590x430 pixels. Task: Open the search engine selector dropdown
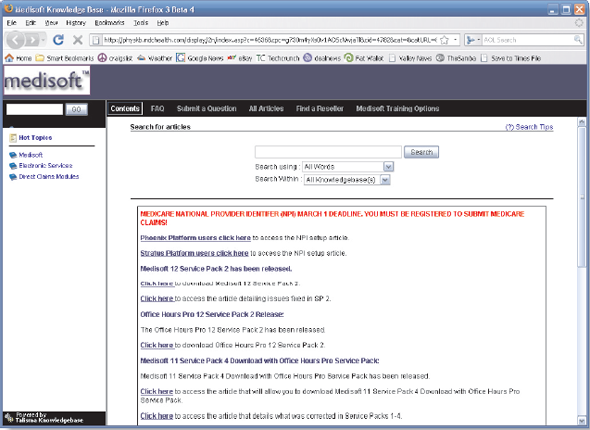click(473, 40)
